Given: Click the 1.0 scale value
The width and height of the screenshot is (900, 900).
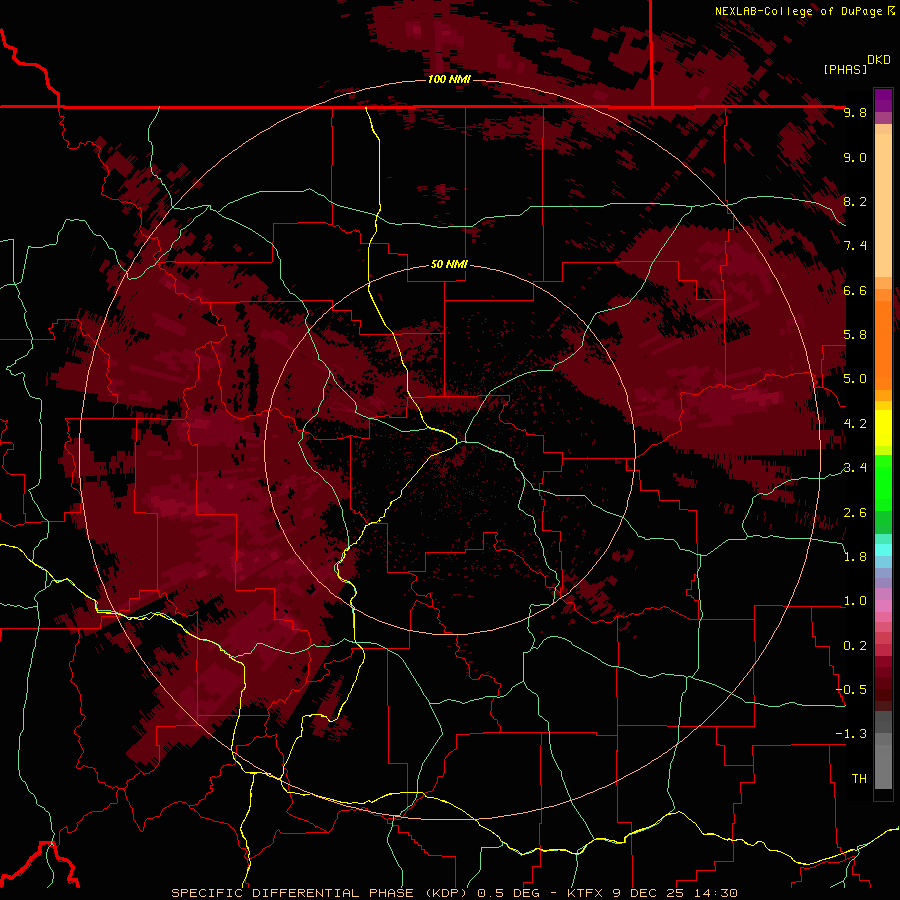Looking at the screenshot, I should [x=855, y=601].
